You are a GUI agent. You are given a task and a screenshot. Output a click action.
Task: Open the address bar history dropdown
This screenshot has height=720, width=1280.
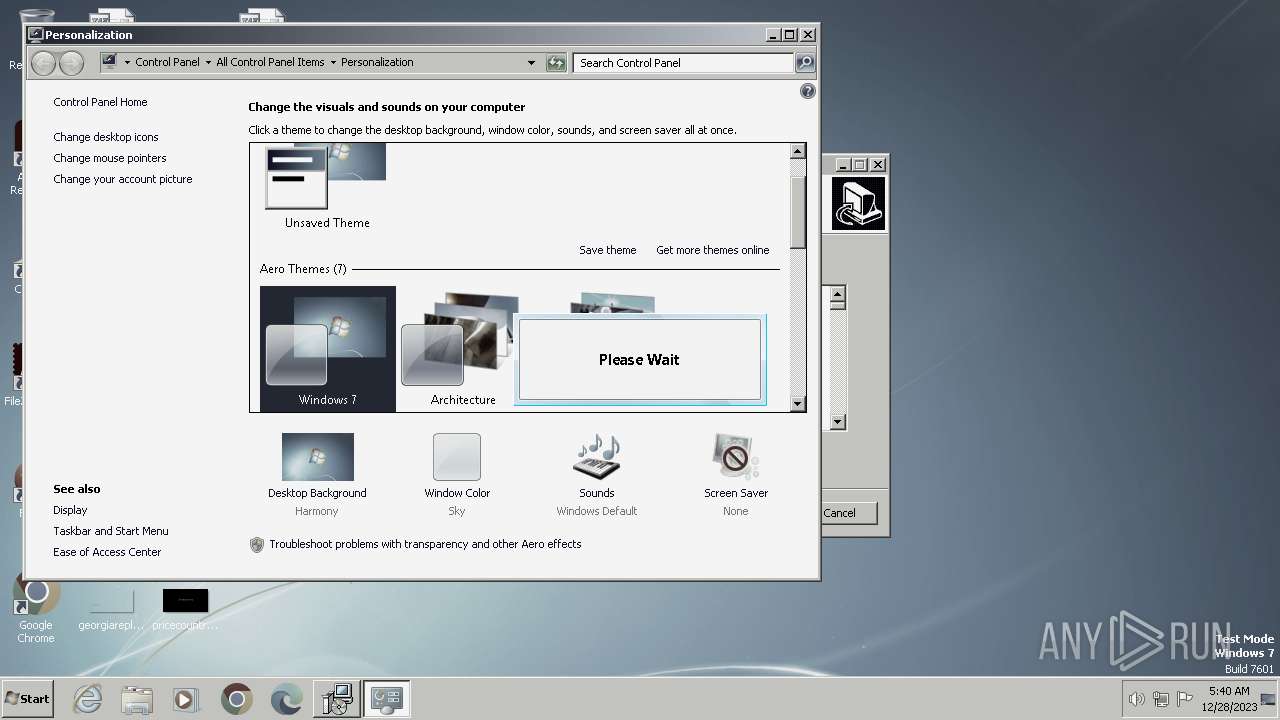pos(531,62)
